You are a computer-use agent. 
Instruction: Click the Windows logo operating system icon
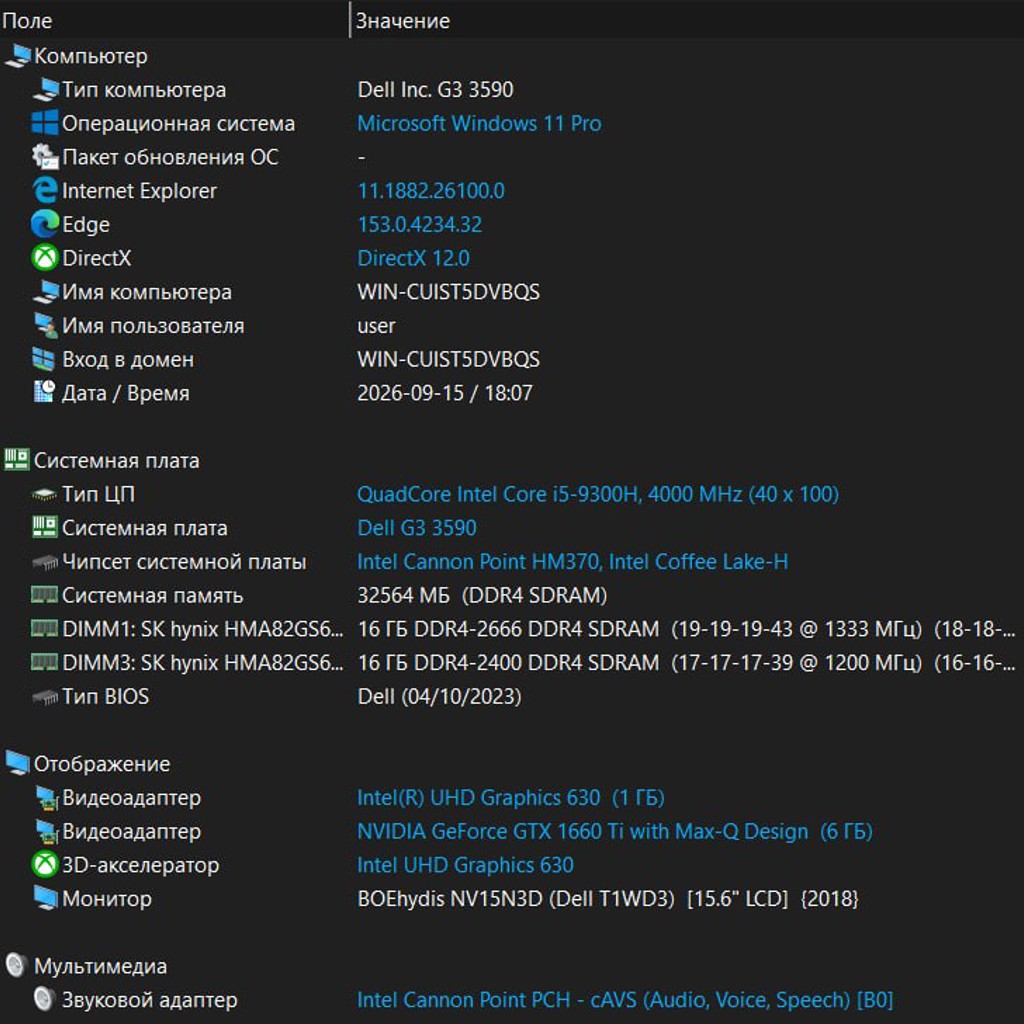tap(44, 123)
